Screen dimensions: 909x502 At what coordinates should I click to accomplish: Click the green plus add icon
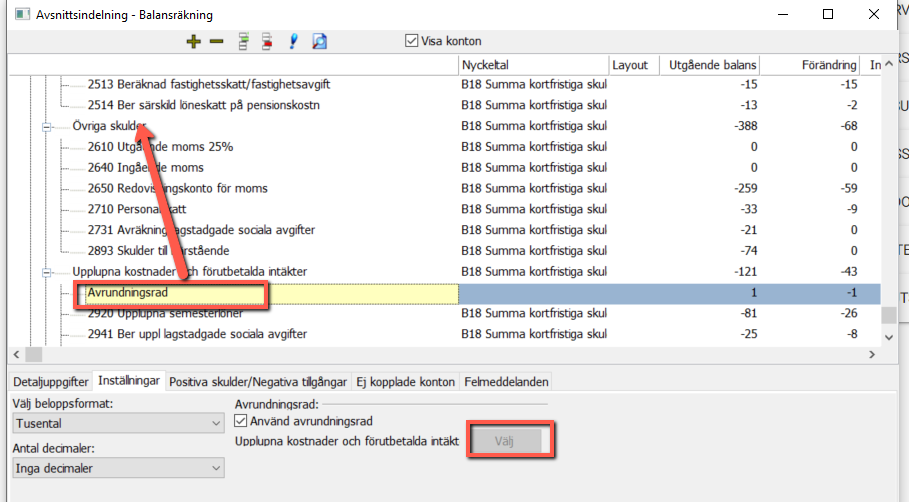pyautogui.click(x=194, y=41)
